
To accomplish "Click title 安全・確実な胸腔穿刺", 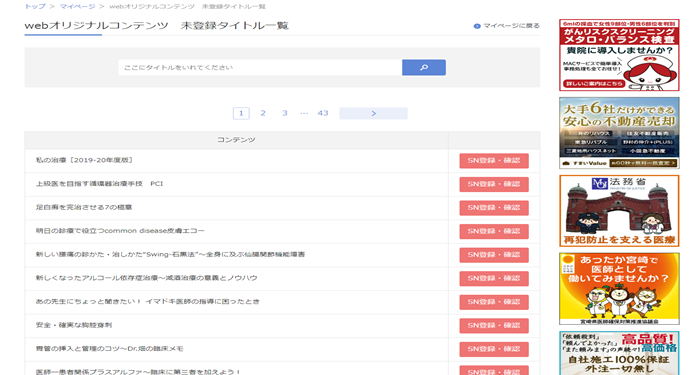I will click(x=74, y=326).
